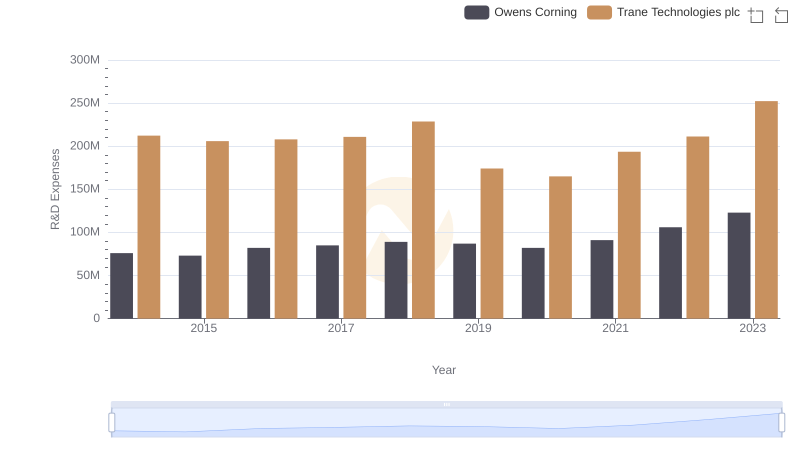This screenshot has height=461, width=800.
Task: Hide Trane Technologies plc series via its label
Action: coord(678,12)
